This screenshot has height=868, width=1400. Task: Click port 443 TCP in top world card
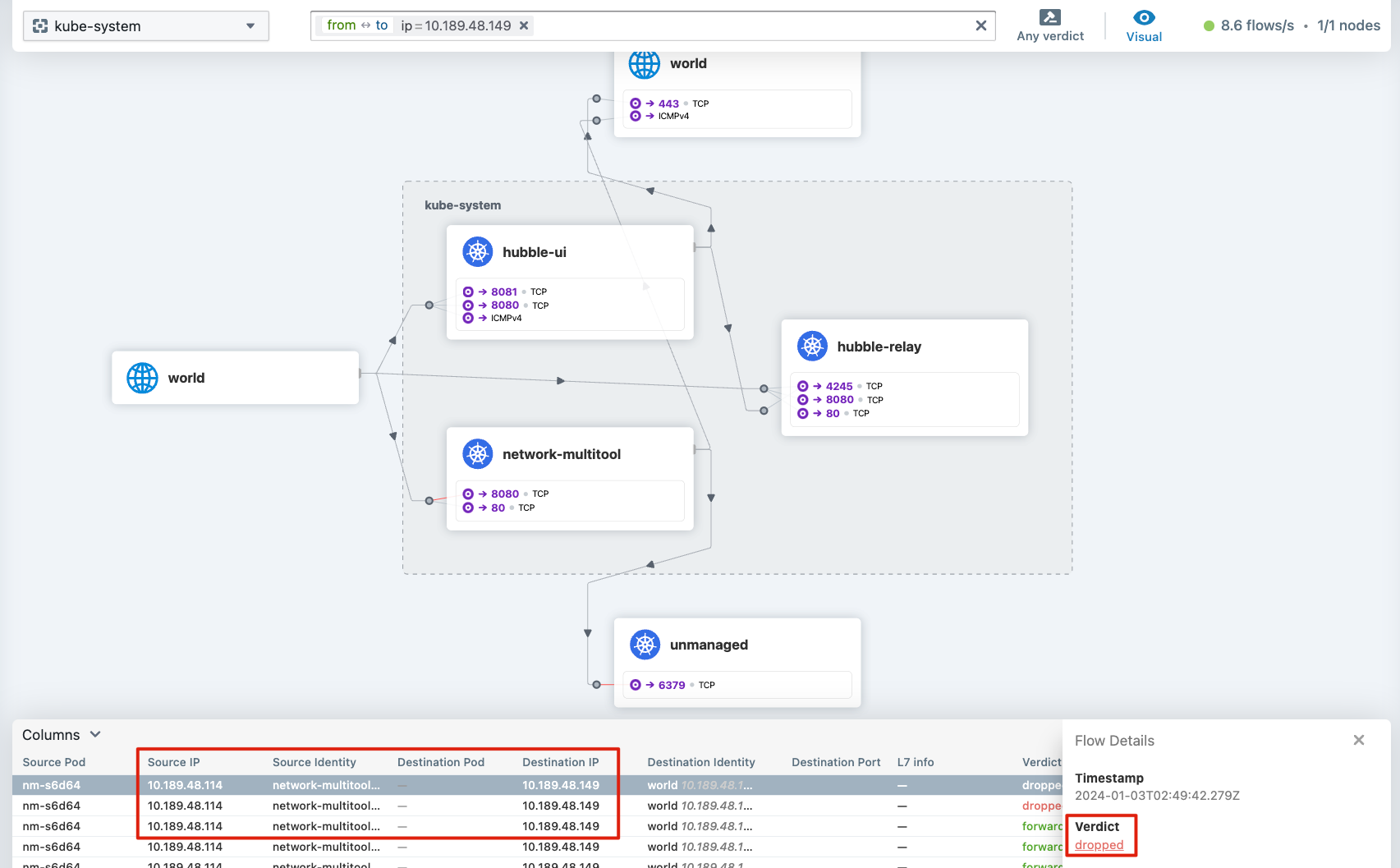(x=669, y=103)
